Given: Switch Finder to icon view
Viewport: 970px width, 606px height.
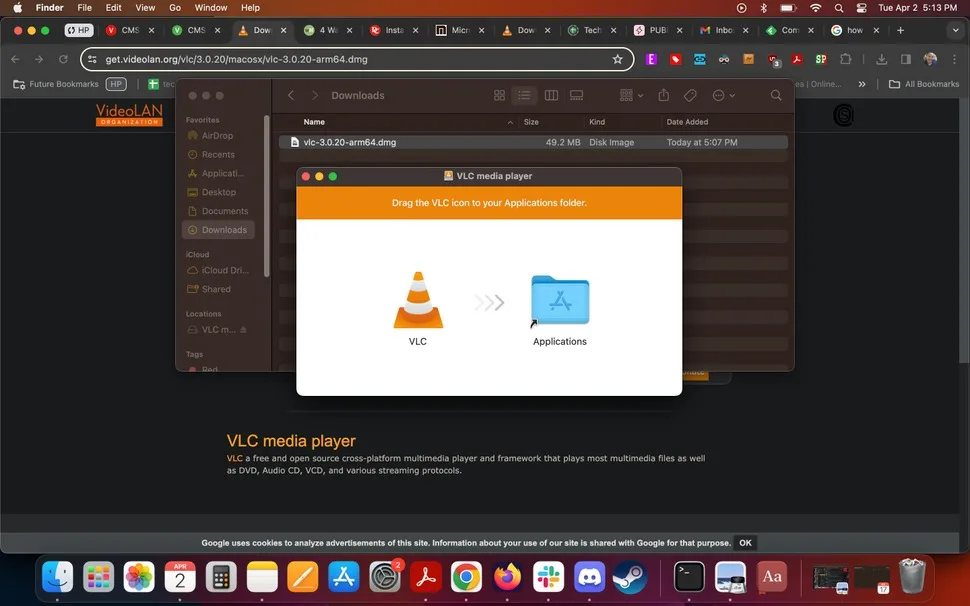Looking at the screenshot, I should (499, 95).
